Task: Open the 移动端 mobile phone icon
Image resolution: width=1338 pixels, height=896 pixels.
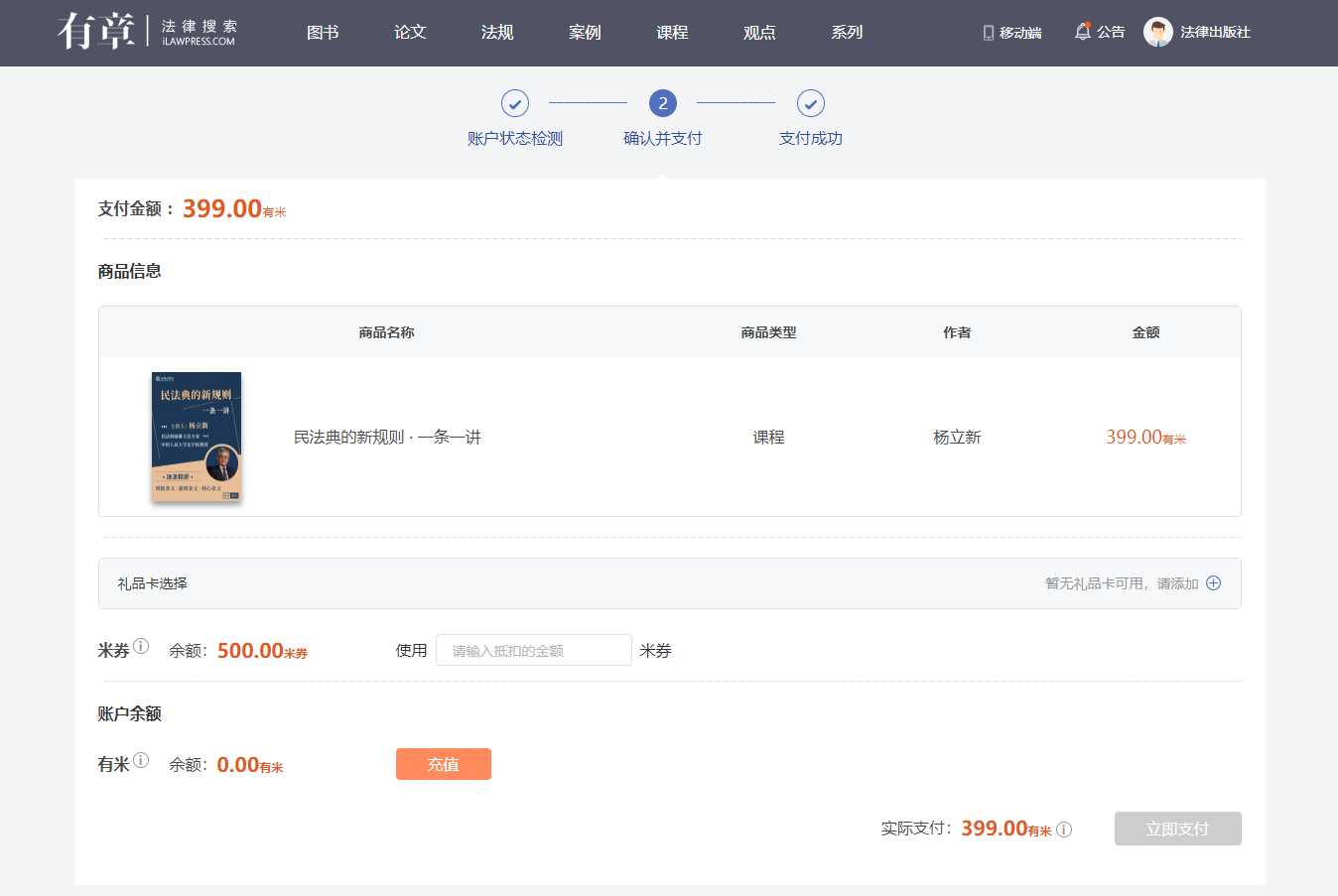Action: pyautogui.click(x=988, y=33)
